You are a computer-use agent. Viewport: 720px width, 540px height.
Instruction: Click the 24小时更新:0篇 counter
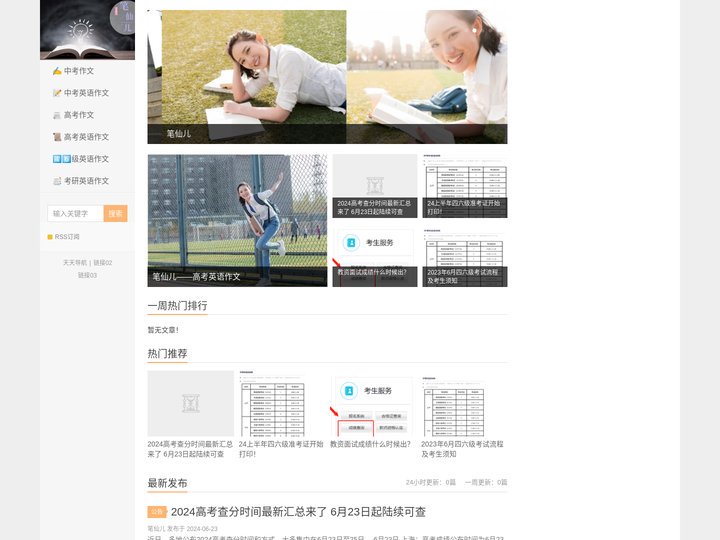(431, 482)
